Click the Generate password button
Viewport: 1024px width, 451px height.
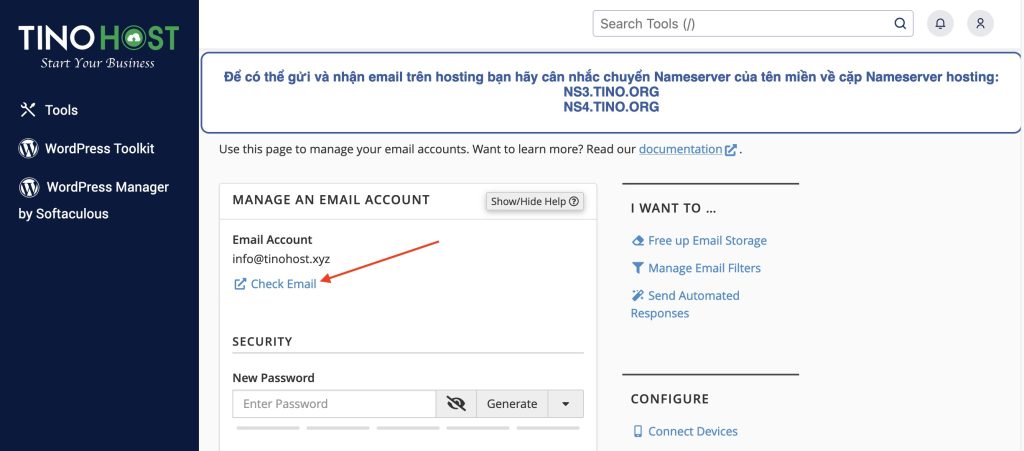pos(512,404)
